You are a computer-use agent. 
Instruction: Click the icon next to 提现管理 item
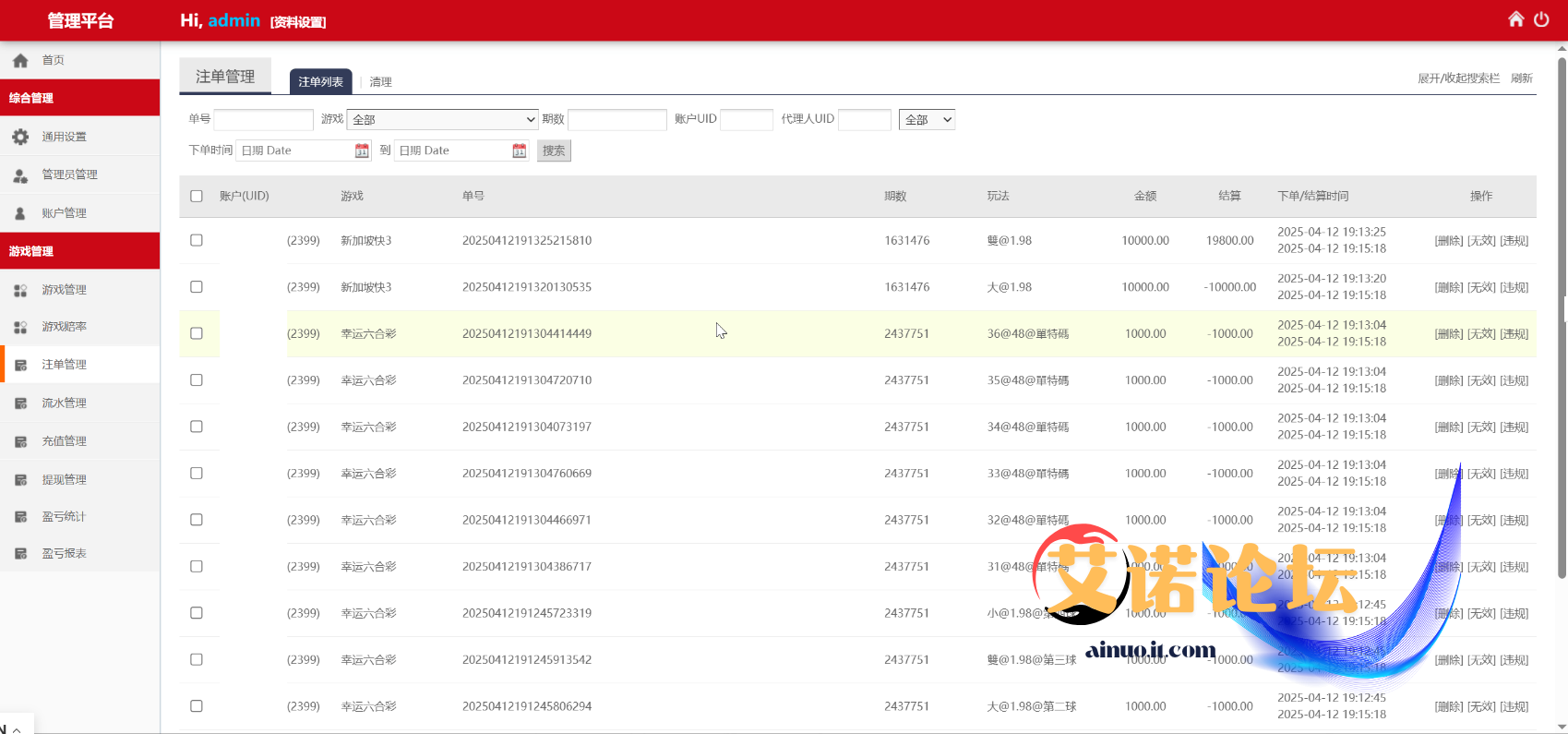pyautogui.click(x=20, y=480)
